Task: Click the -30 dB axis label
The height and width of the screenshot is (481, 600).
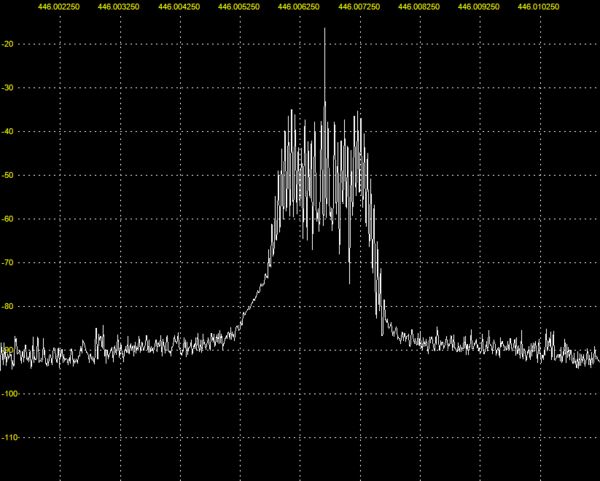Action: tap(8, 88)
